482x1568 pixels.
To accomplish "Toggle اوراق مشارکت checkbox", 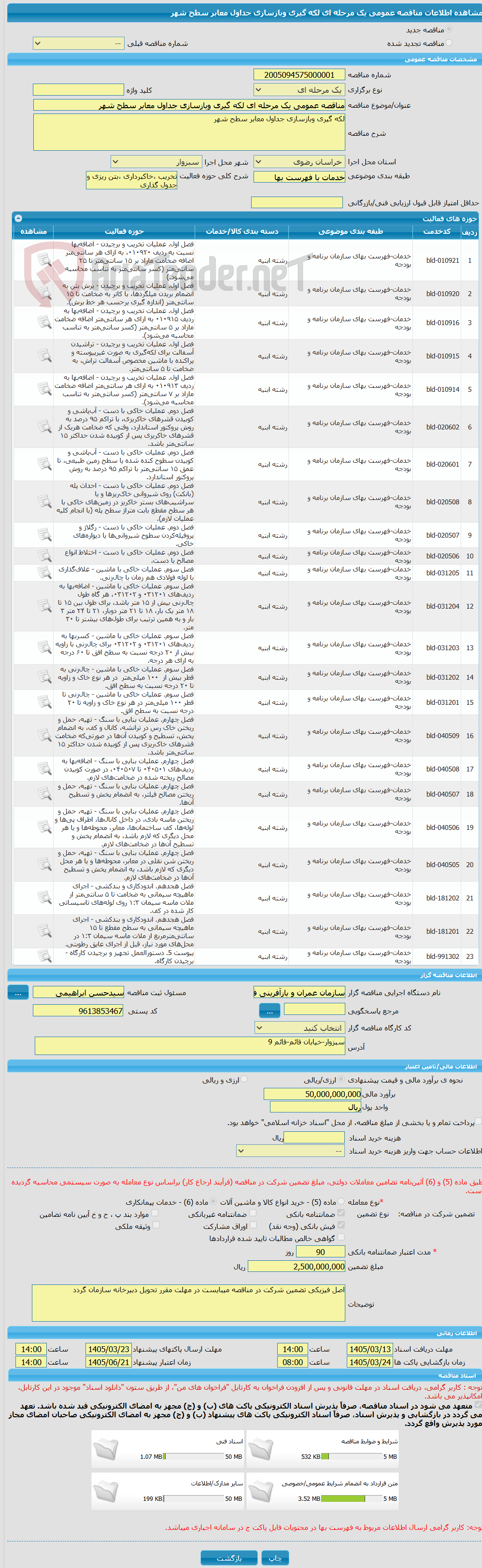I will point(253,1226).
